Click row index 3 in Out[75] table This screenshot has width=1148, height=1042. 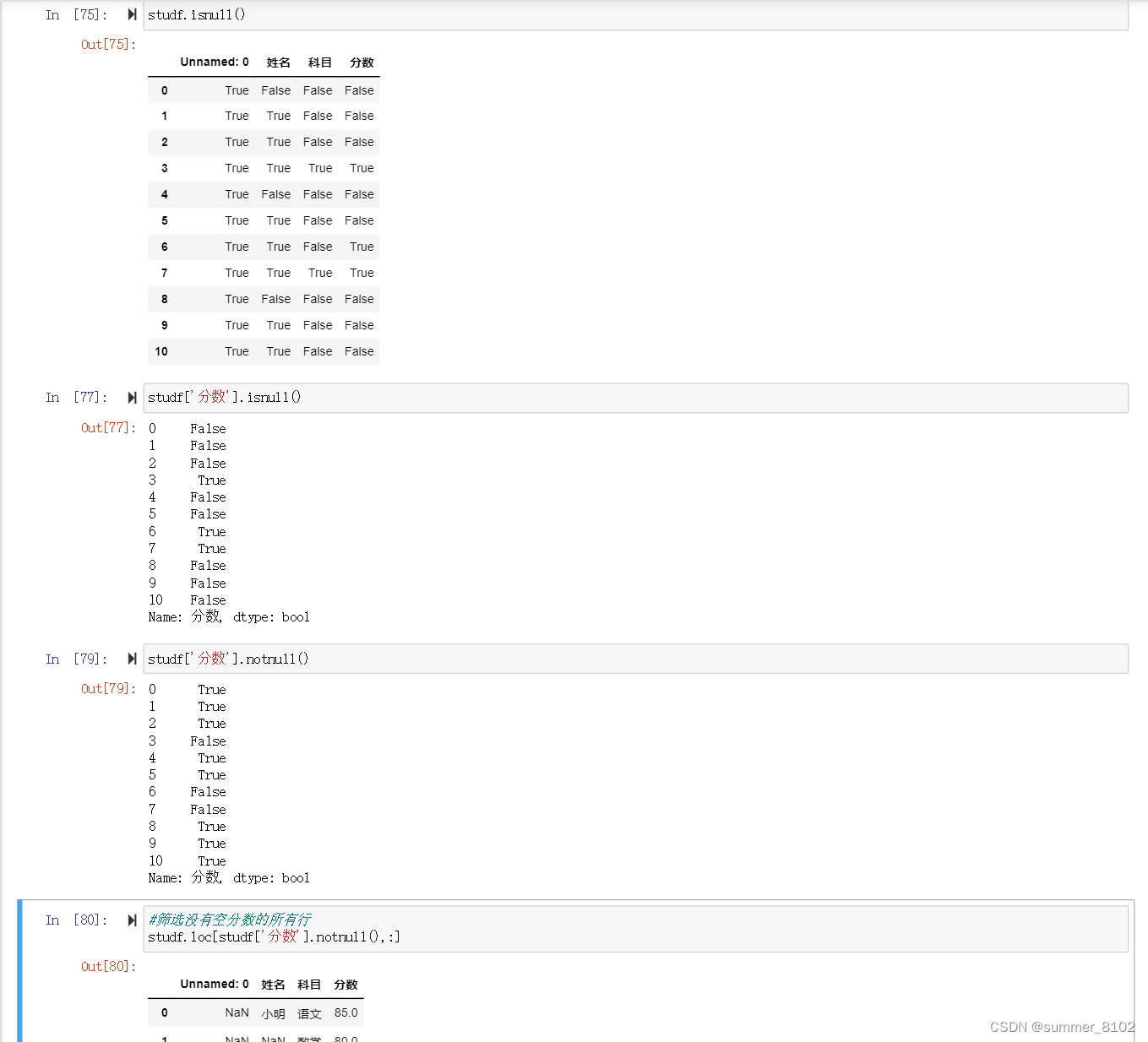click(165, 168)
